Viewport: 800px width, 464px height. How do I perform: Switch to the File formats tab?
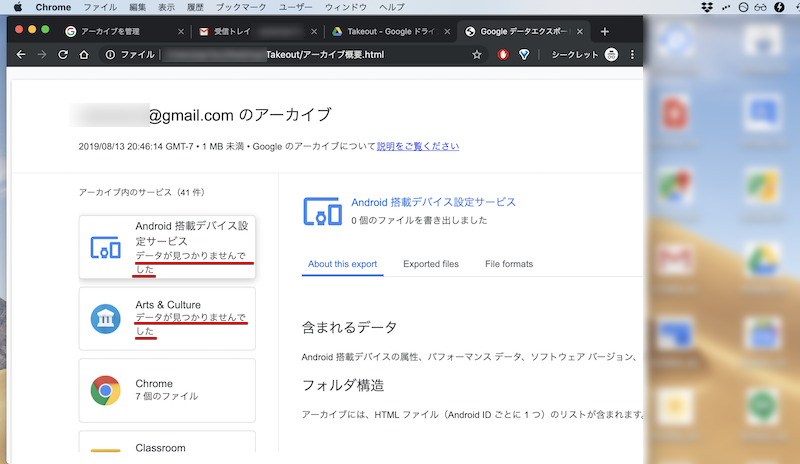pyautogui.click(x=508, y=264)
